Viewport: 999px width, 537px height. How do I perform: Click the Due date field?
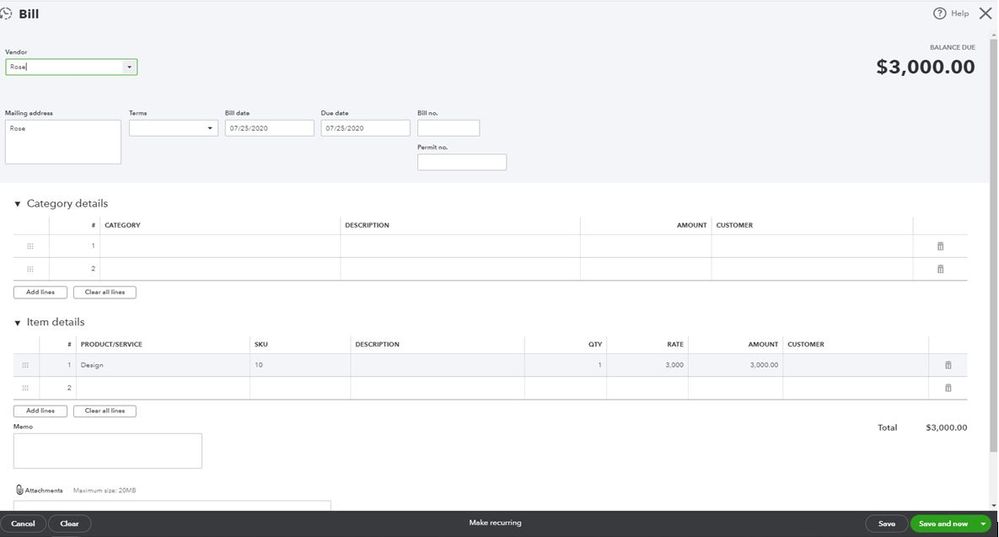click(366, 128)
